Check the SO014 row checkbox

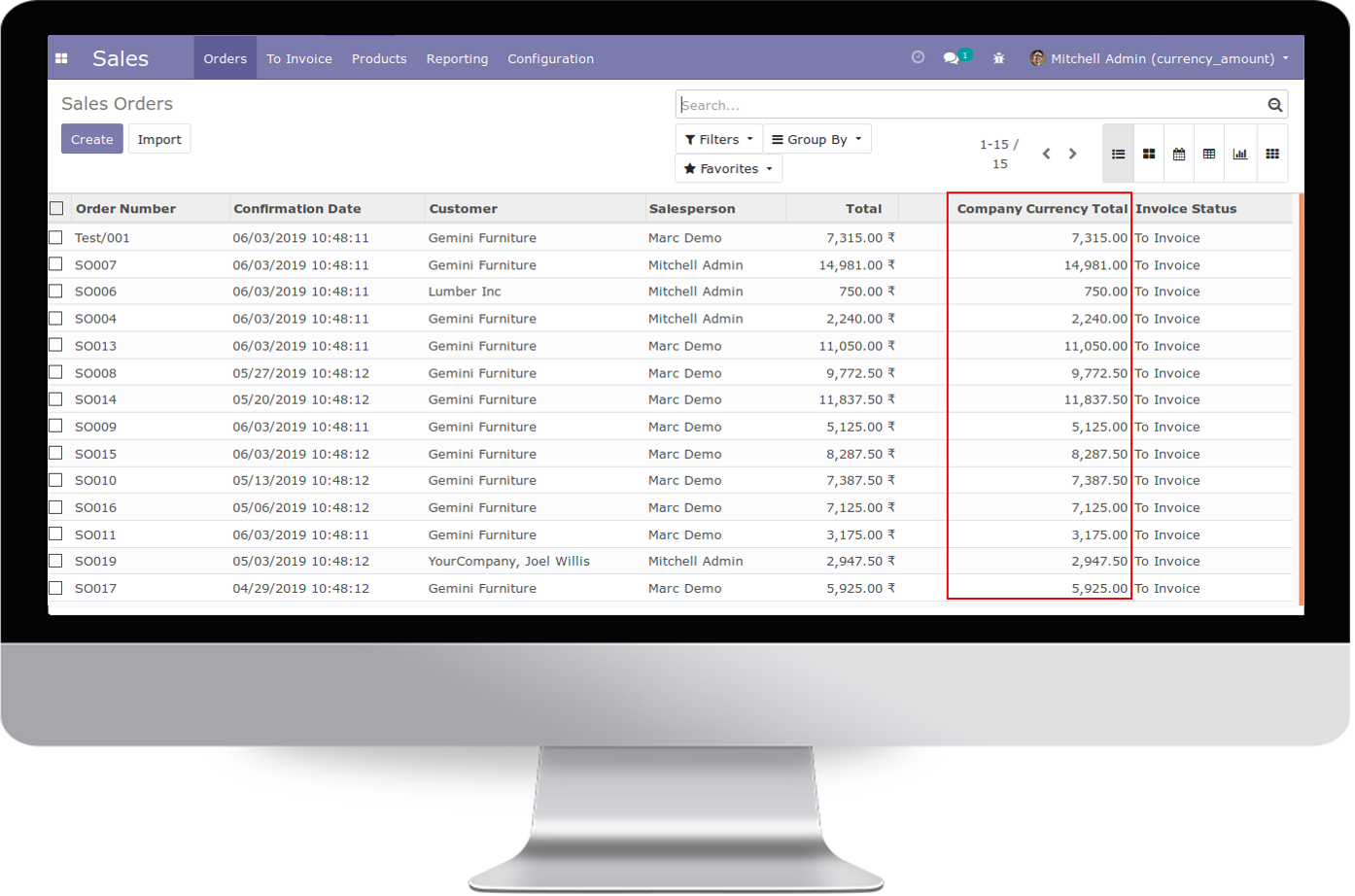click(x=55, y=398)
